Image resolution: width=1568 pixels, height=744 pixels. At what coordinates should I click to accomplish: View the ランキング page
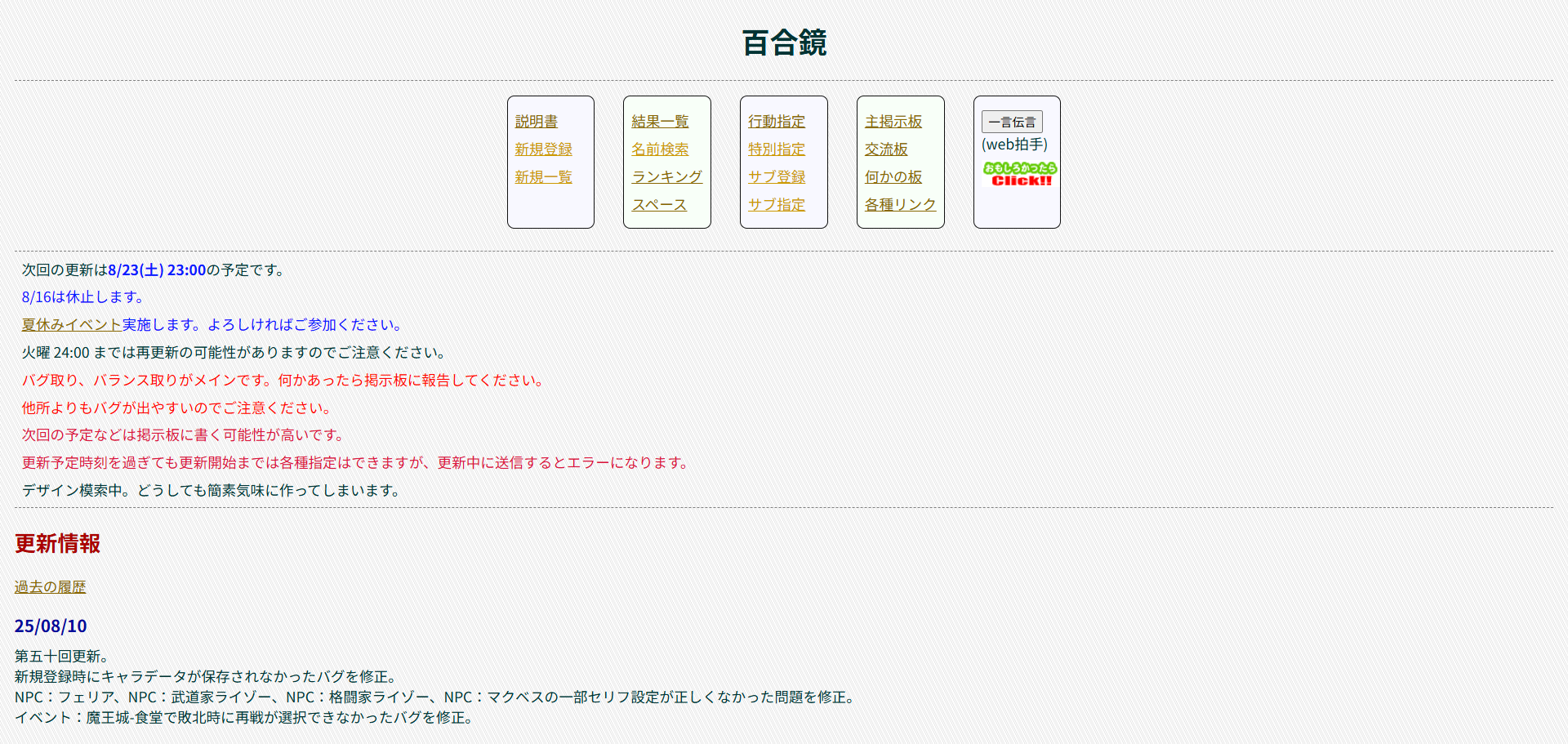coord(666,177)
